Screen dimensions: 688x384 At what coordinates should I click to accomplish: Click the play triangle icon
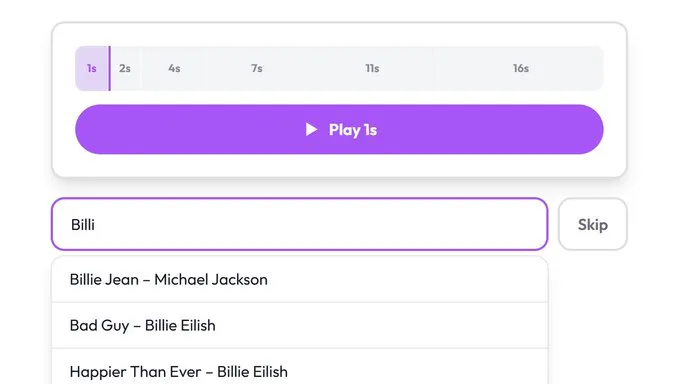(x=311, y=129)
